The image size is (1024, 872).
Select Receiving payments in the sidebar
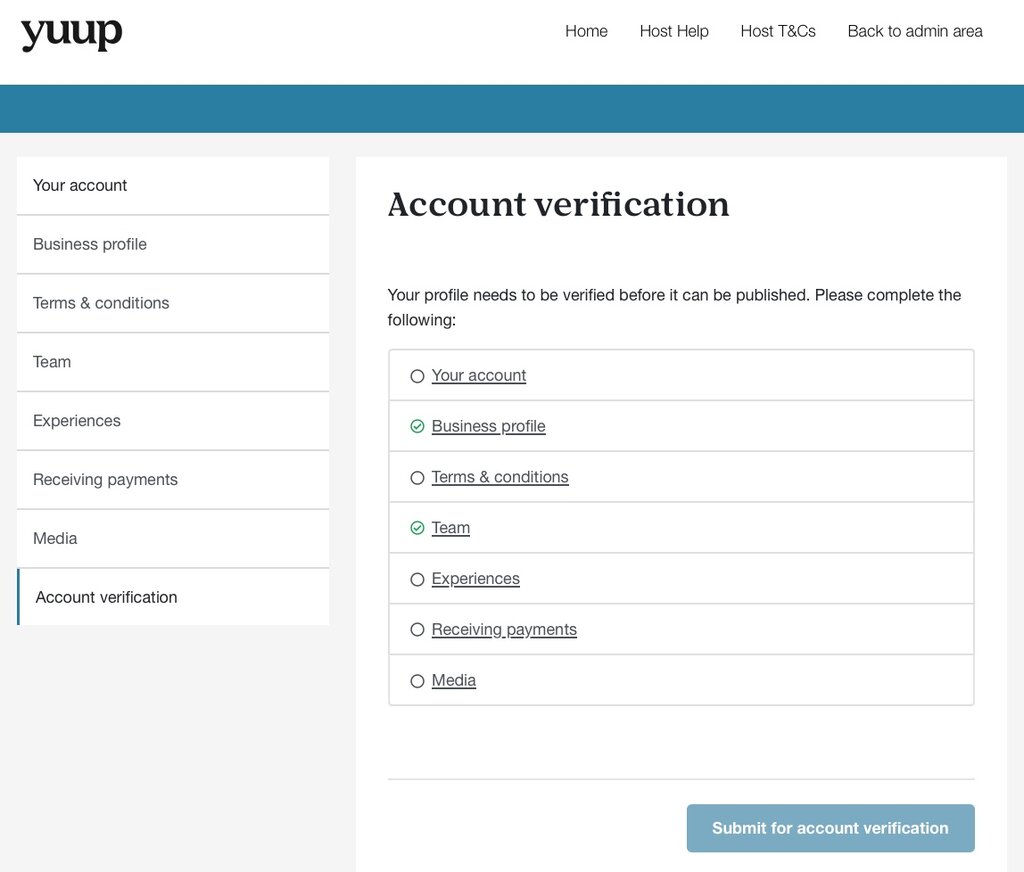pos(173,479)
